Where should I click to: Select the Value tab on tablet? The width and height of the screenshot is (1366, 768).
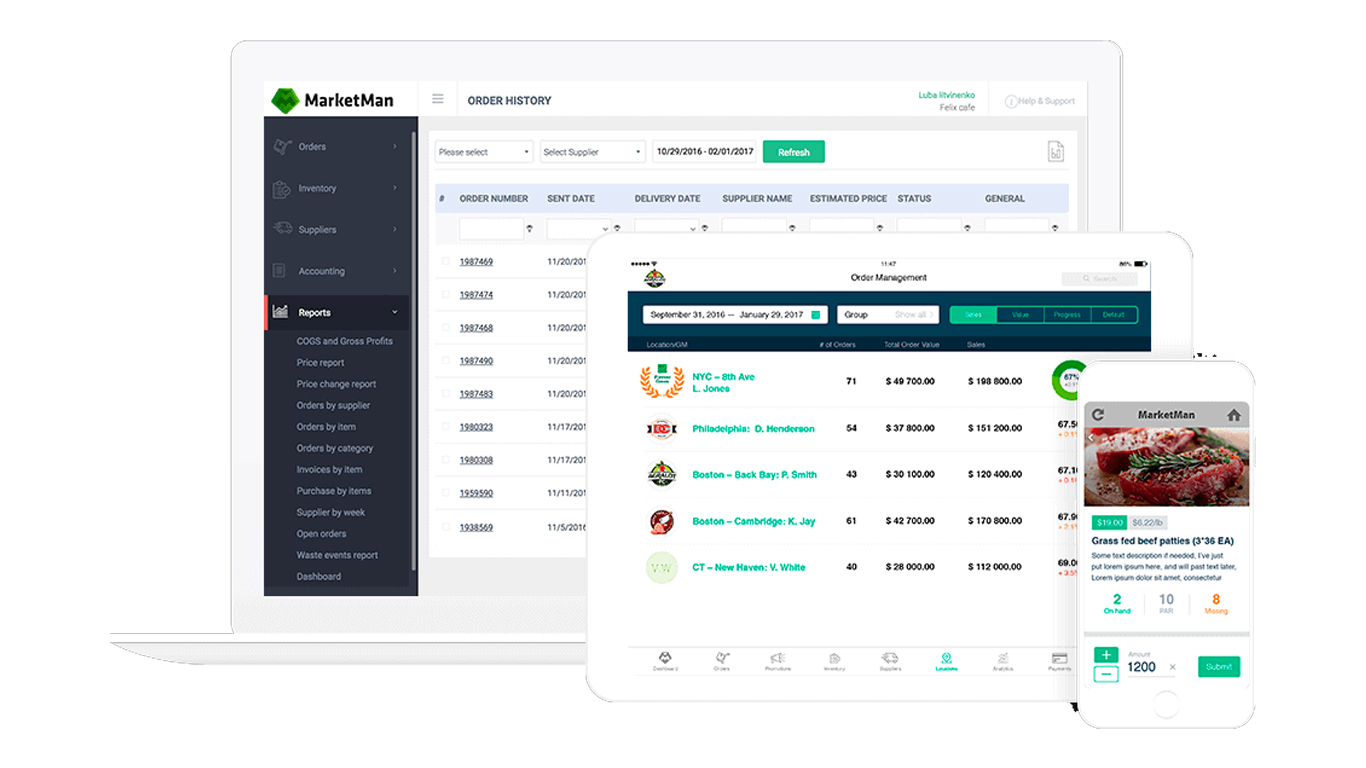pyautogui.click(x=1020, y=314)
